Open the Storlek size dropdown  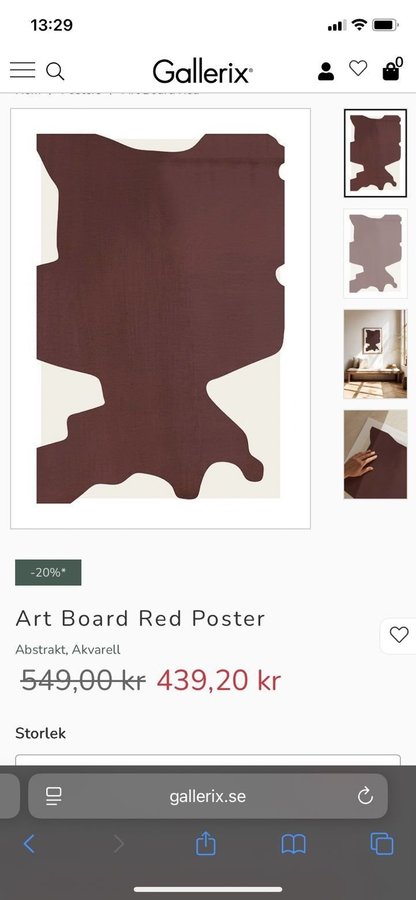click(x=208, y=759)
